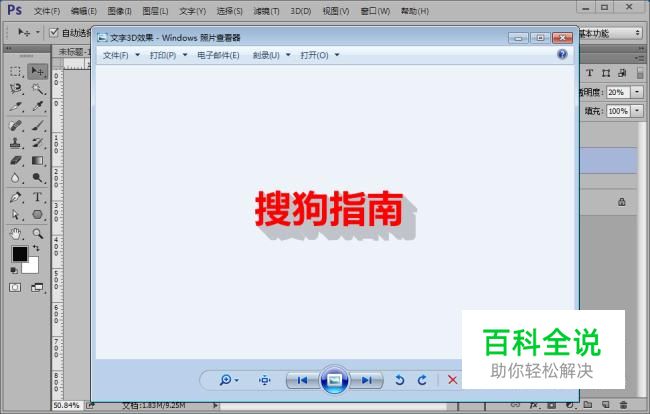Filter layers by type T icon

click(589, 73)
